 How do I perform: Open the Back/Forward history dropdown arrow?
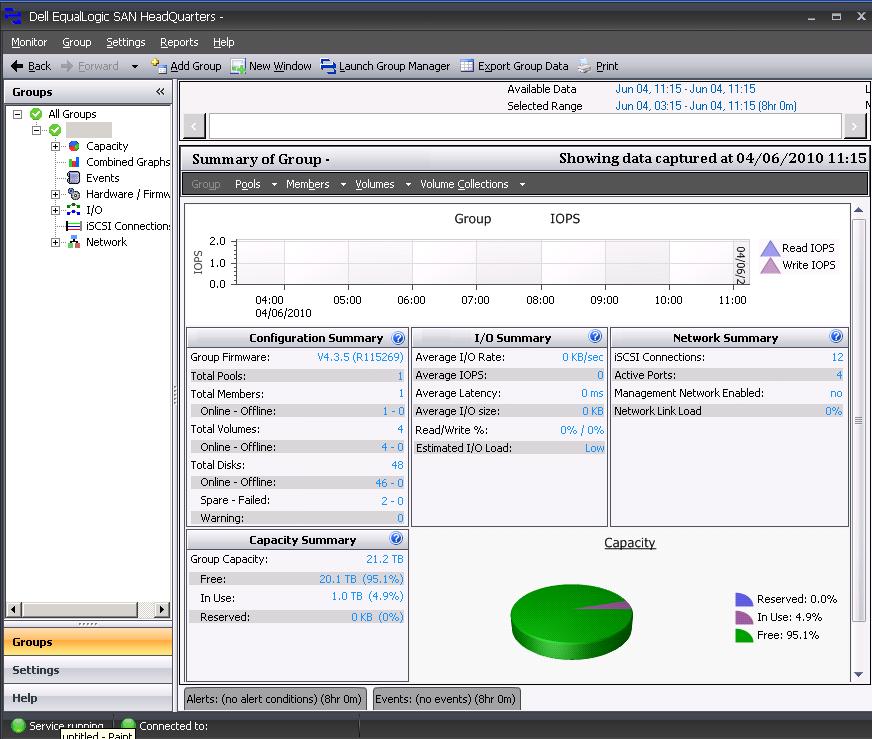pyautogui.click(x=135, y=67)
